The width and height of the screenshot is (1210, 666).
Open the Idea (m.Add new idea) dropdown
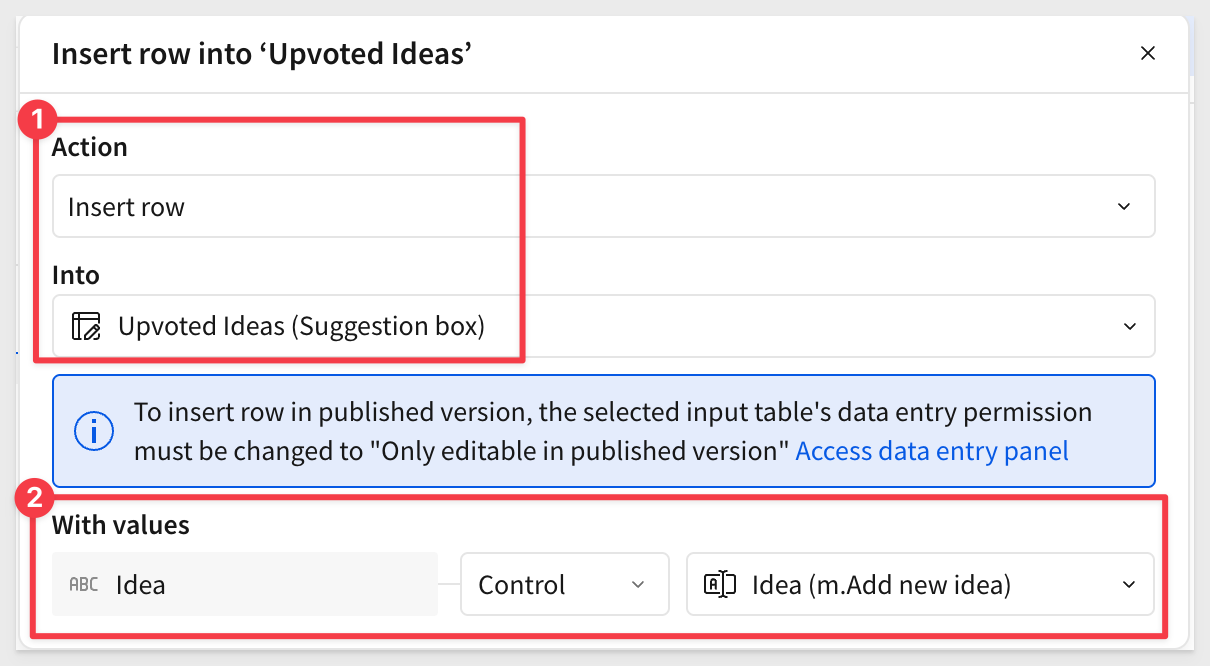click(920, 585)
